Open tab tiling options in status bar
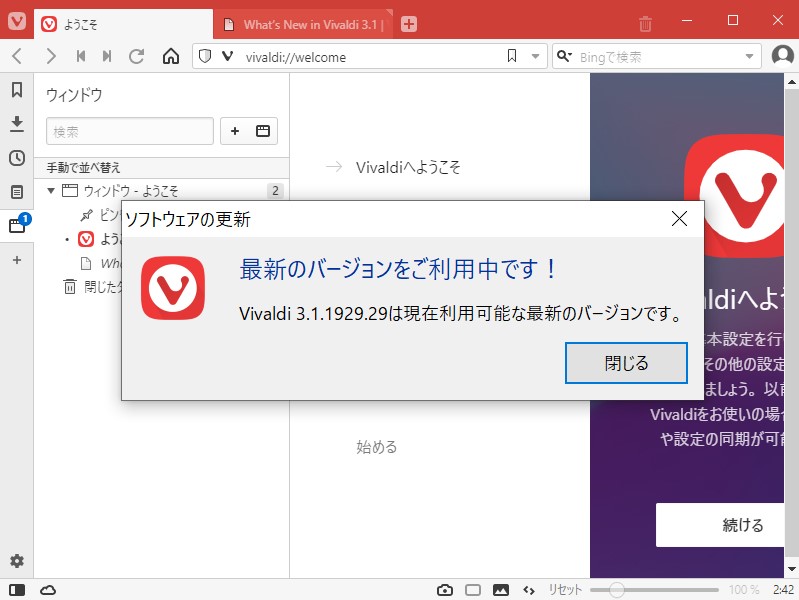 click(473, 590)
